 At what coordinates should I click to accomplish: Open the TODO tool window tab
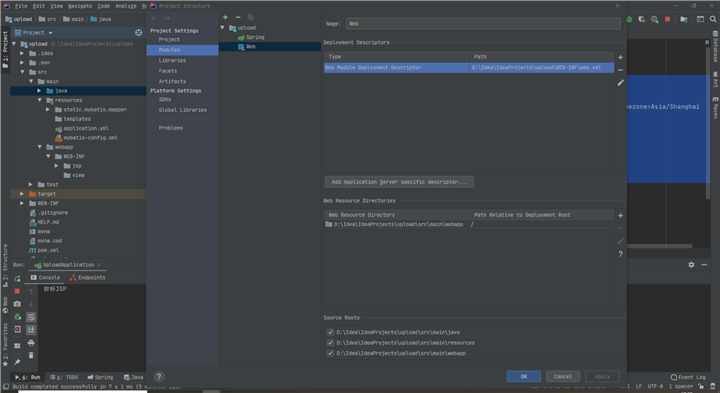(64, 377)
